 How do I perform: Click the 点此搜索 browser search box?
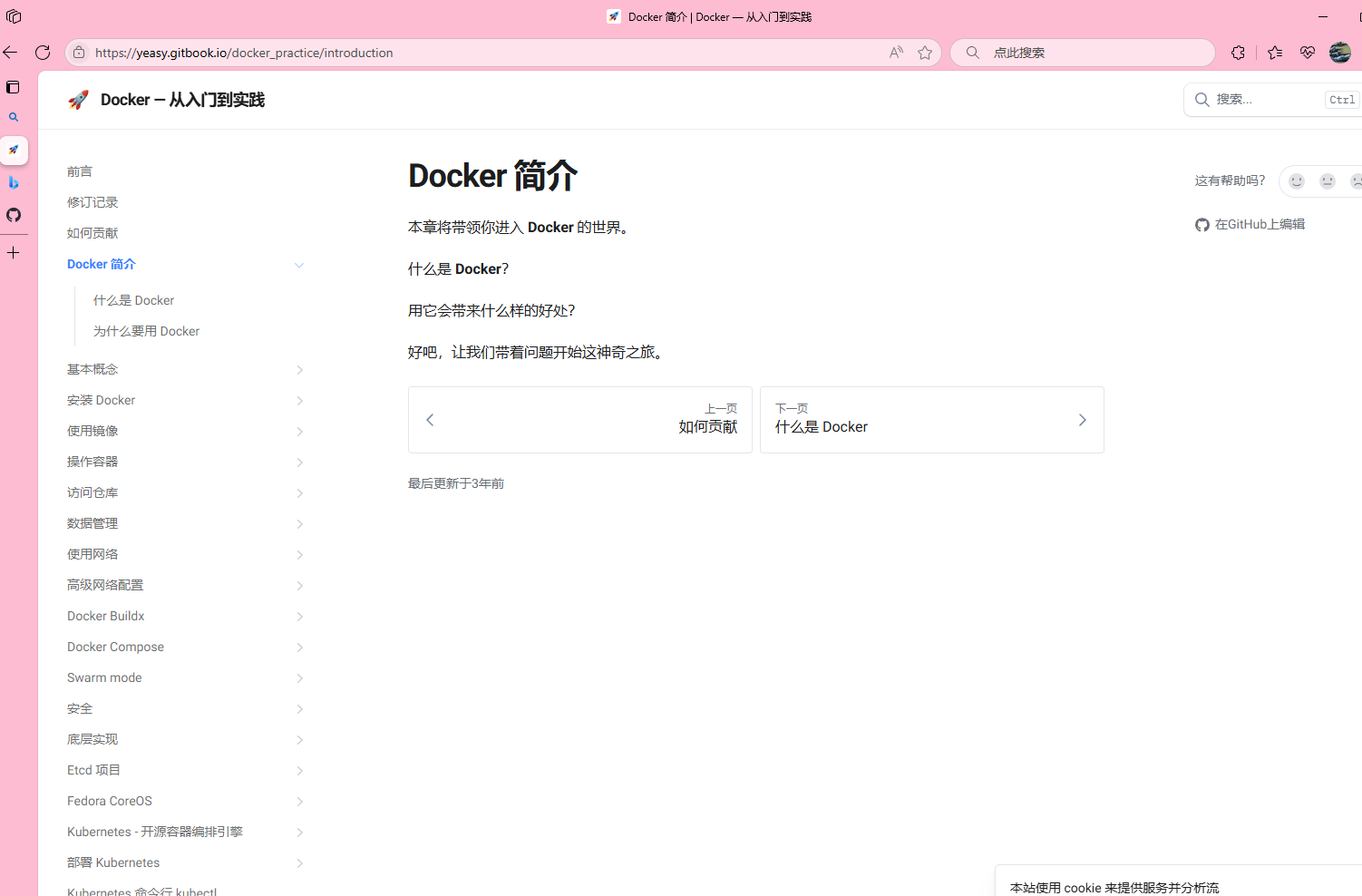click(x=1083, y=53)
